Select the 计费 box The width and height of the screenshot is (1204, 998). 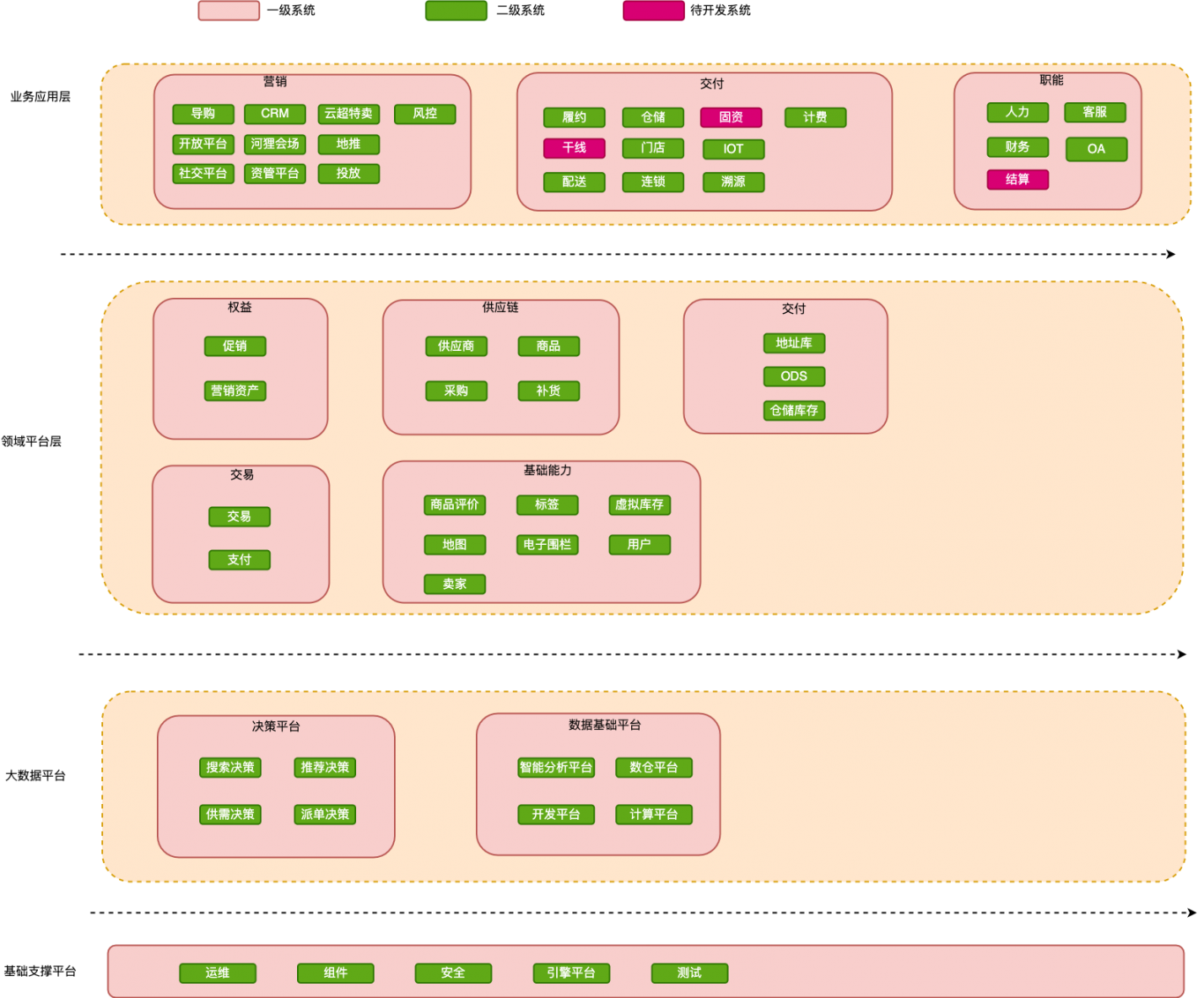click(x=815, y=117)
